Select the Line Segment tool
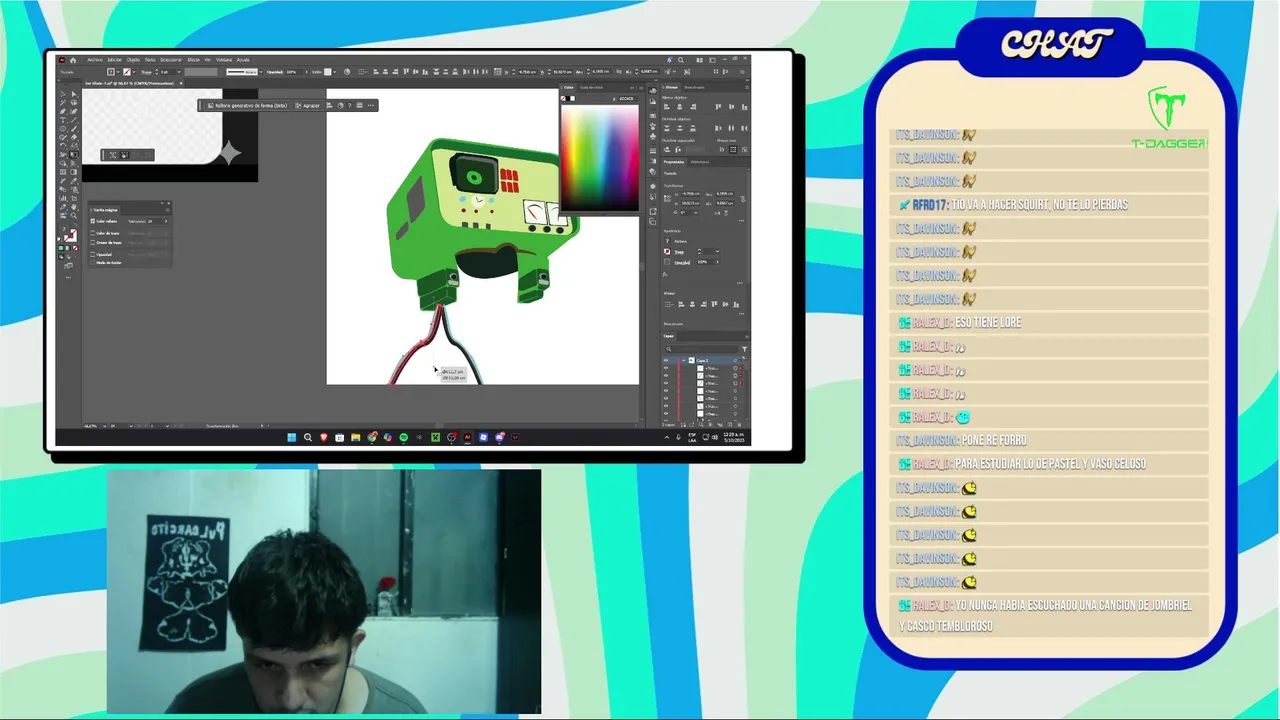 (74, 120)
